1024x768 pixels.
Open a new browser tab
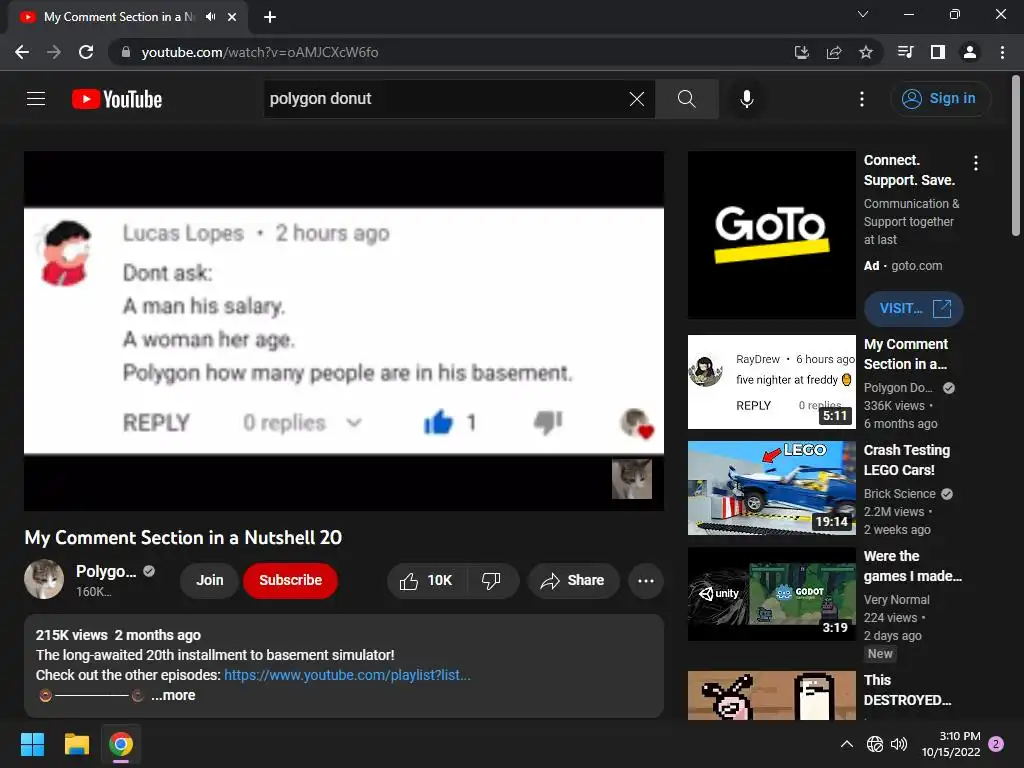tap(270, 17)
